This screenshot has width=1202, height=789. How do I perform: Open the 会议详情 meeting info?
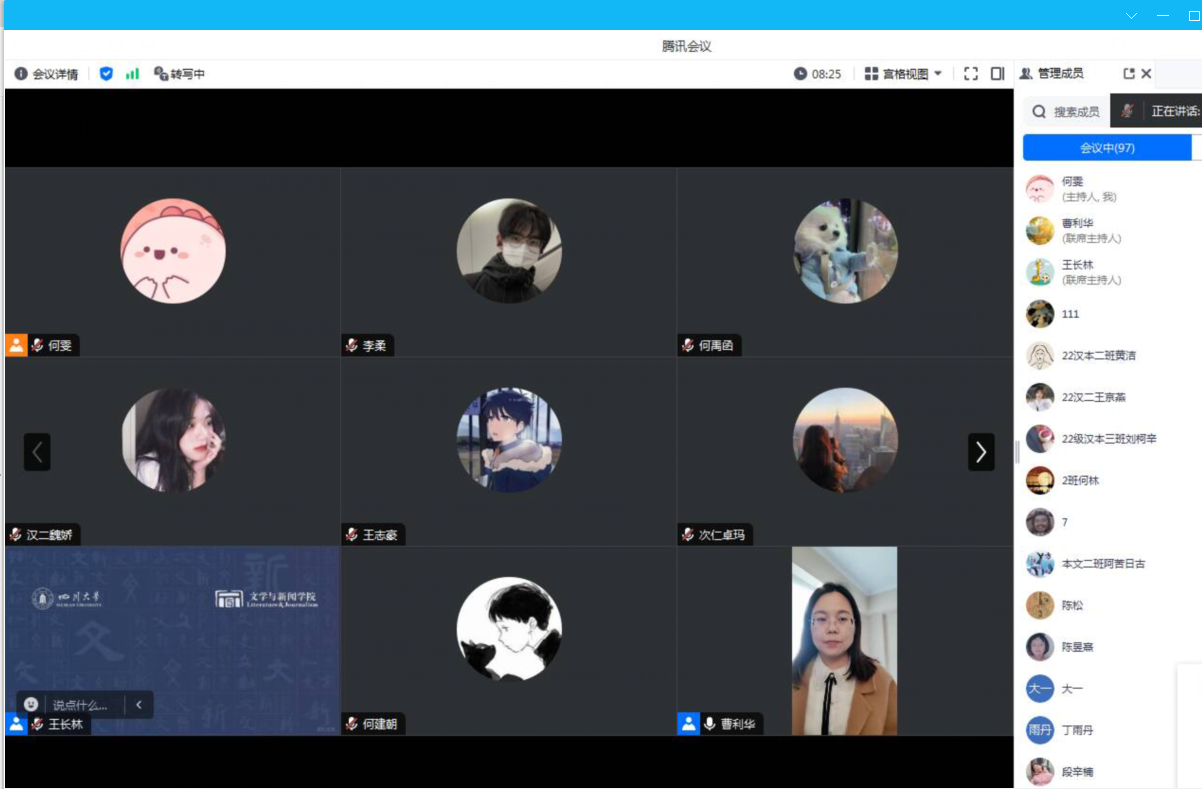coord(46,74)
